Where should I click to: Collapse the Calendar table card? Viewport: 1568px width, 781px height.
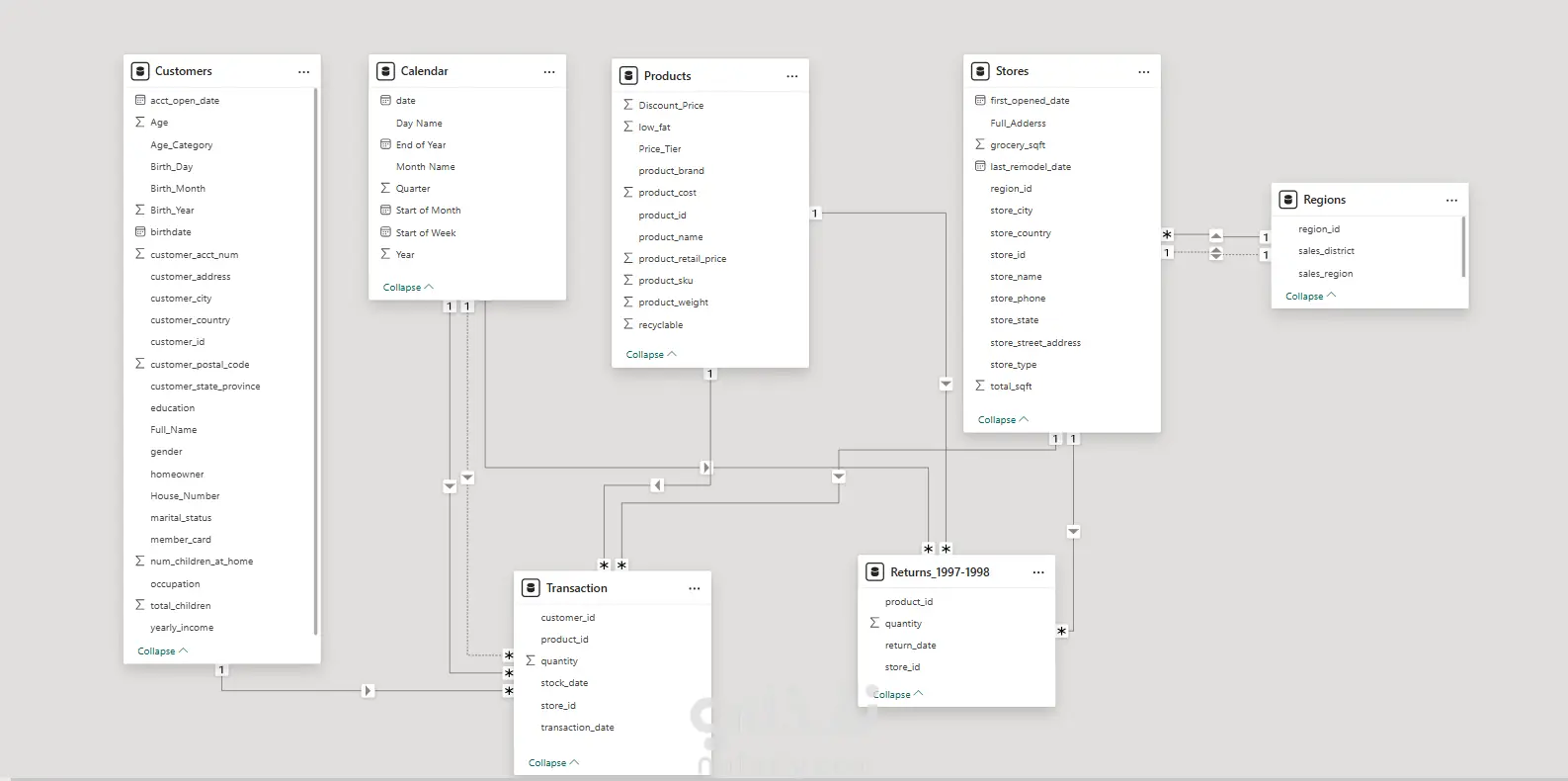point(408,288)
